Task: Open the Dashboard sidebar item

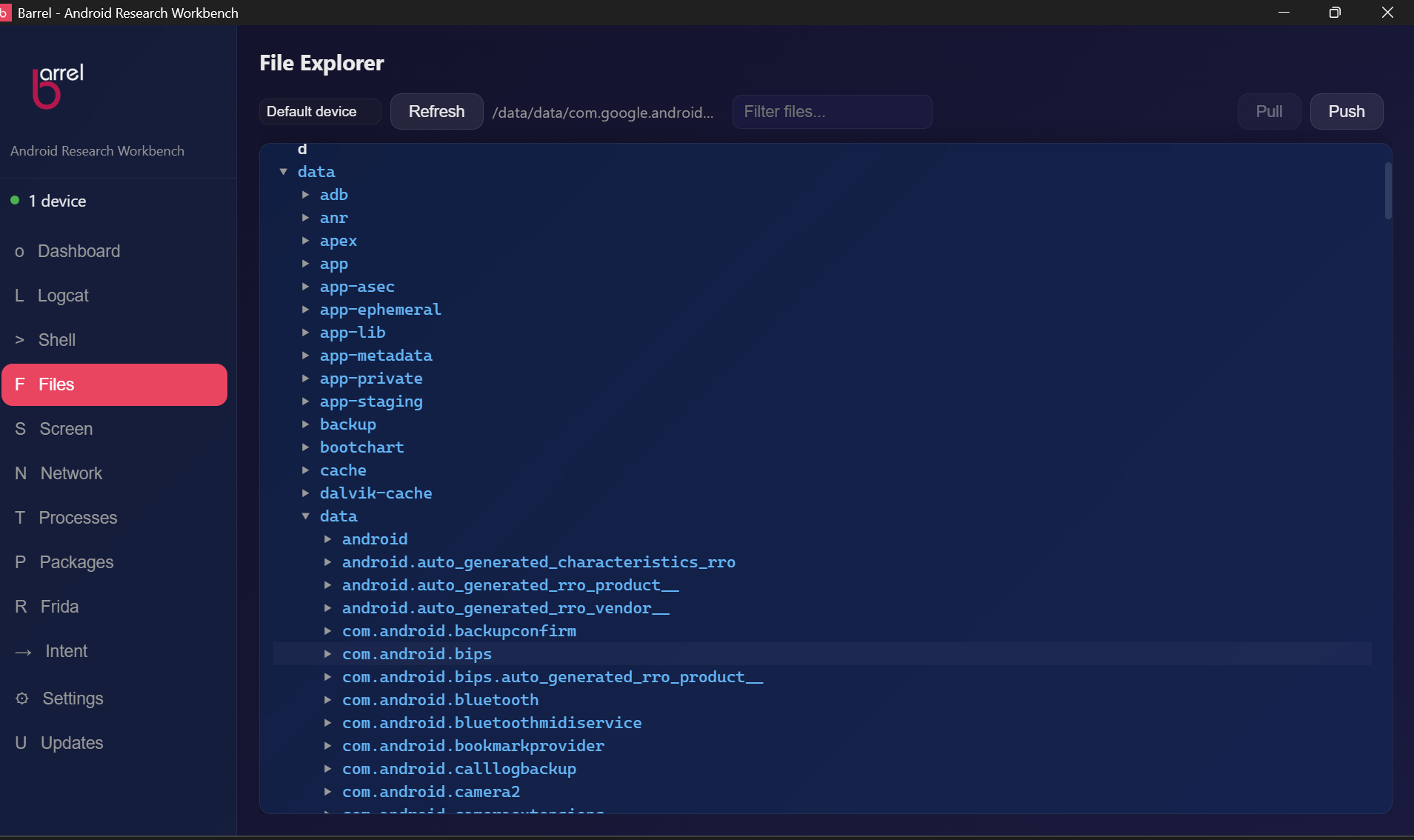Action: coord(114,251)
